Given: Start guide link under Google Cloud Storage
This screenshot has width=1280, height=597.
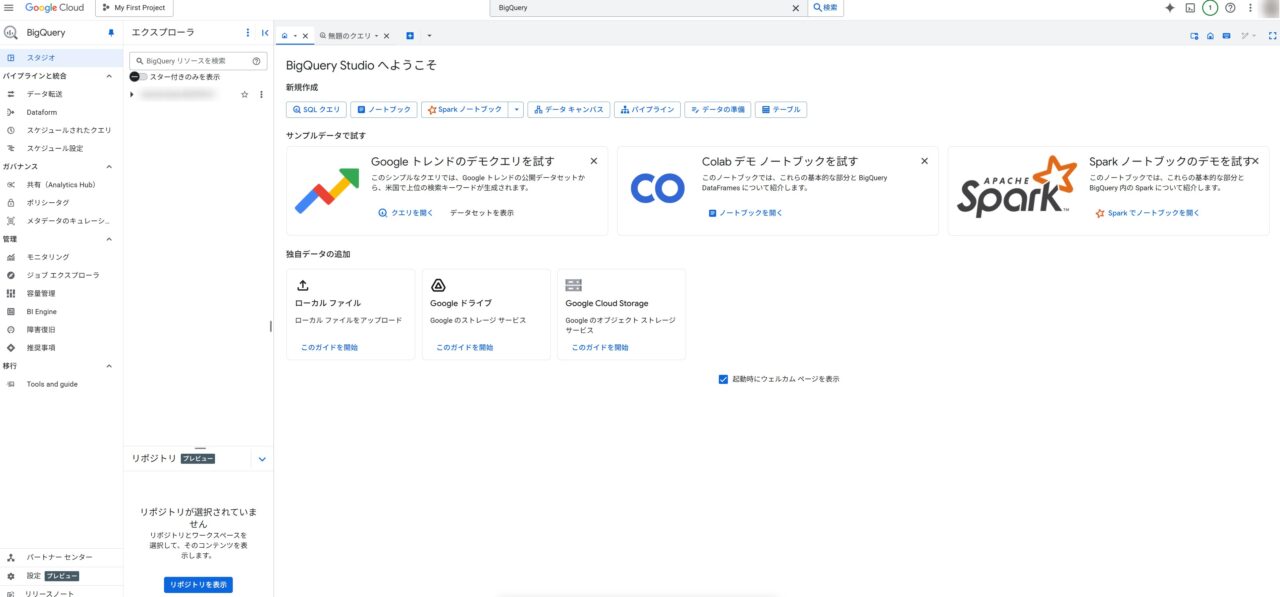Looking at the screenshot, I should (600, 347).
